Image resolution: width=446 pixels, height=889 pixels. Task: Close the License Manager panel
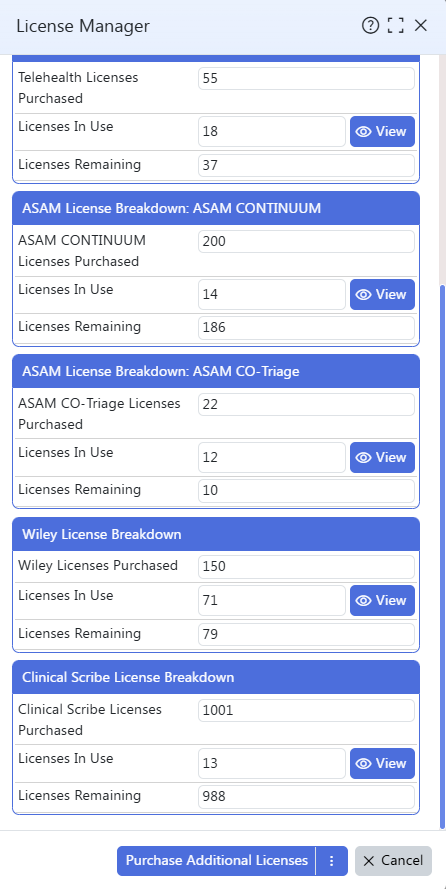click(420, 26)
